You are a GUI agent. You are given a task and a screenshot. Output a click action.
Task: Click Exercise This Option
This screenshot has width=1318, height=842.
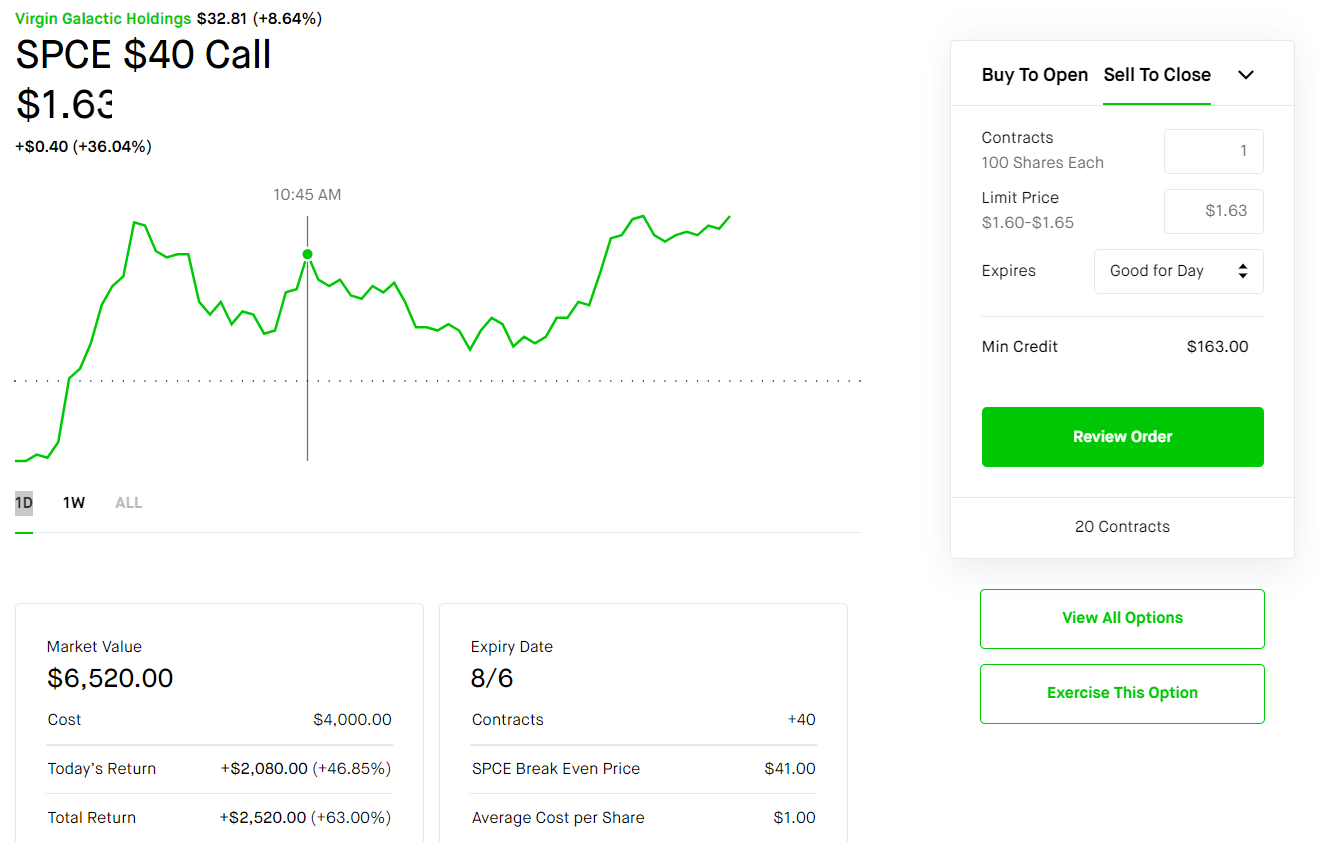point(1122,693)
